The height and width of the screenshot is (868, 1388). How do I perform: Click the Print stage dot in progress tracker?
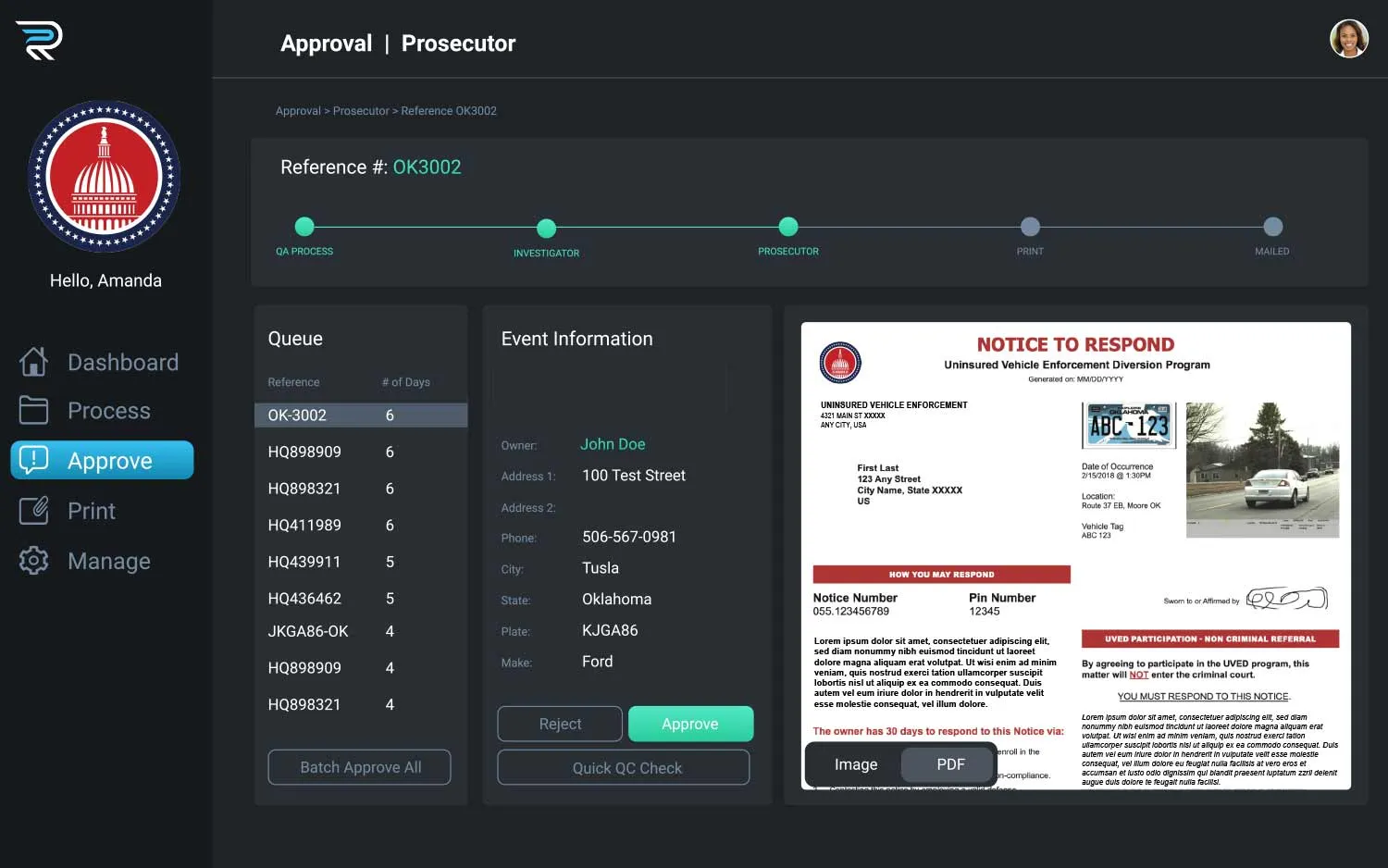(x=1029, y=227)
